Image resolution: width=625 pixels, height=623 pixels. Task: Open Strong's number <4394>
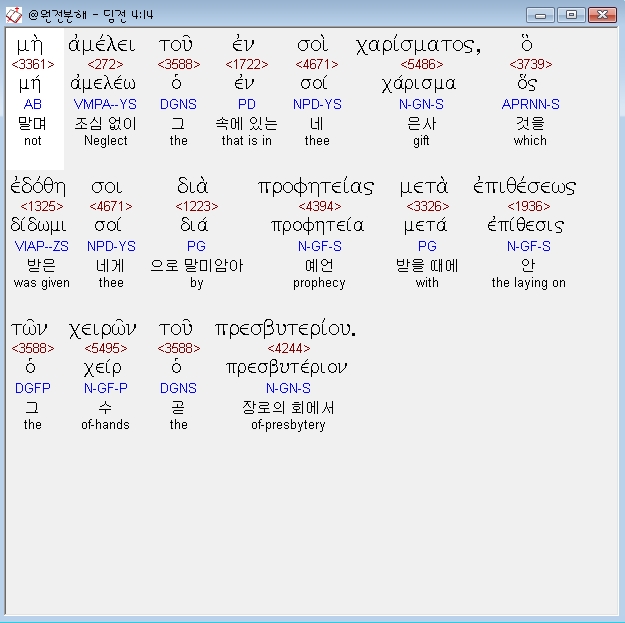coord(320,206)
